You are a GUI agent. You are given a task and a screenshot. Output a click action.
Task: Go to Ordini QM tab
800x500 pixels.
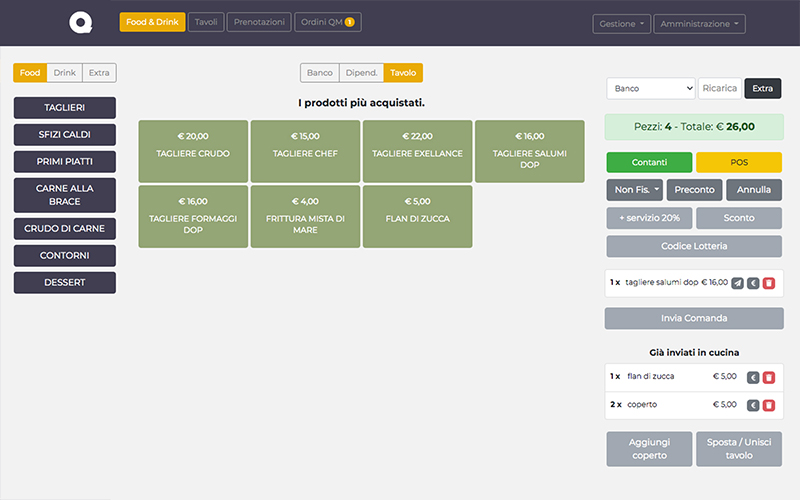coord(328,22)
